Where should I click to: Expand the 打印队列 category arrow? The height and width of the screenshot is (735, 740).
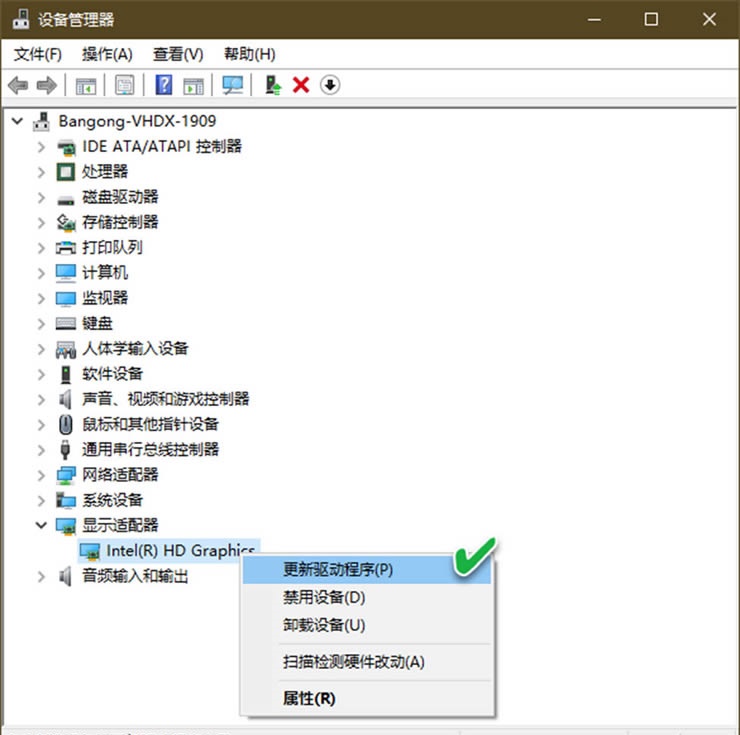pos(42,248)
